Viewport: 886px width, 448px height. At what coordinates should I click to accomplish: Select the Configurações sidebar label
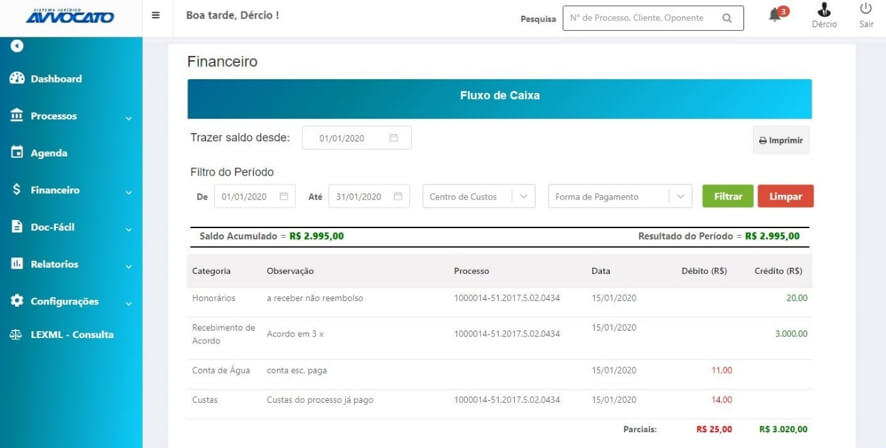(64, 302)
